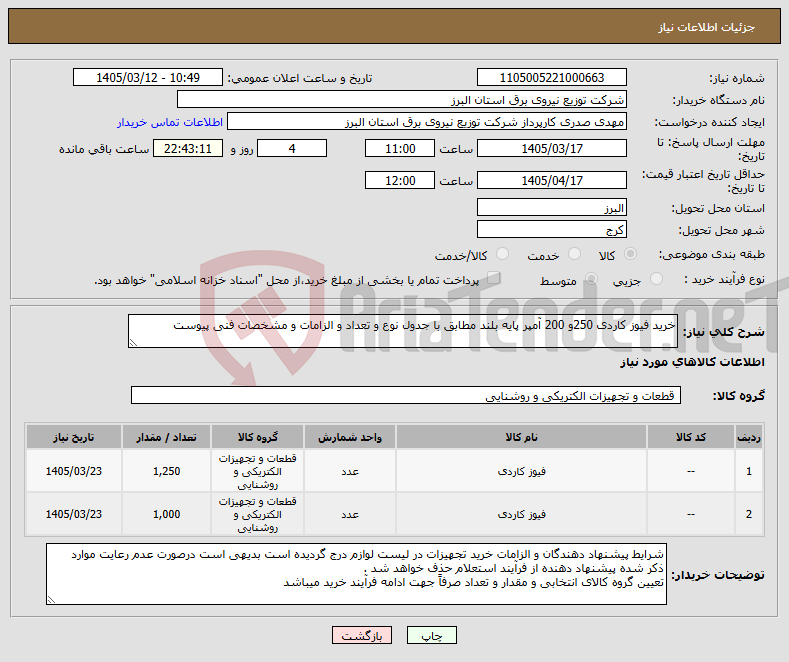Image resolution: width=789 pixels, height=662 pixels.
Task: Click row 1 need date 1405/03/23
Action: pos(73,471)
